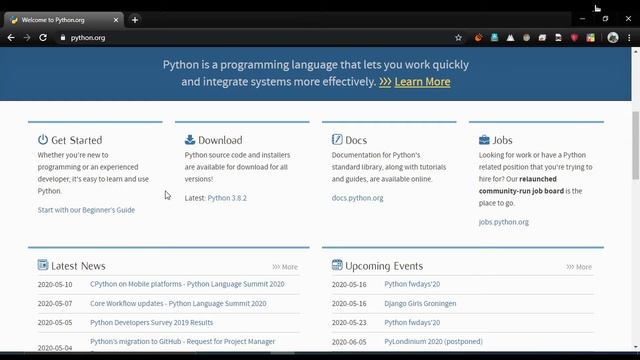
Task: Click the Latest News icon
Action: click(43, 265)
